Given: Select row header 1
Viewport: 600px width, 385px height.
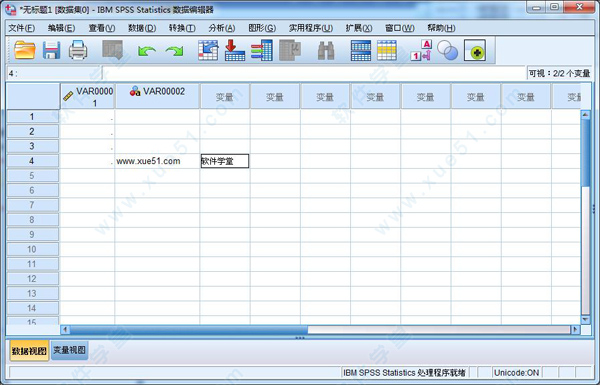Looking at the screenshot, I should (x=33, y=117).
